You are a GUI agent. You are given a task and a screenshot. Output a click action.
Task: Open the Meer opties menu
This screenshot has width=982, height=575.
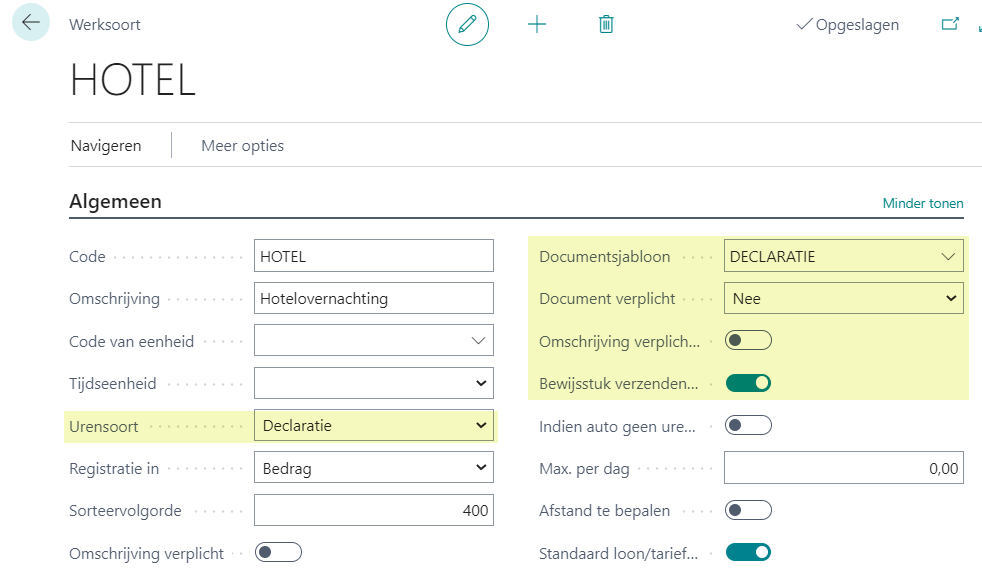point(242,146)
